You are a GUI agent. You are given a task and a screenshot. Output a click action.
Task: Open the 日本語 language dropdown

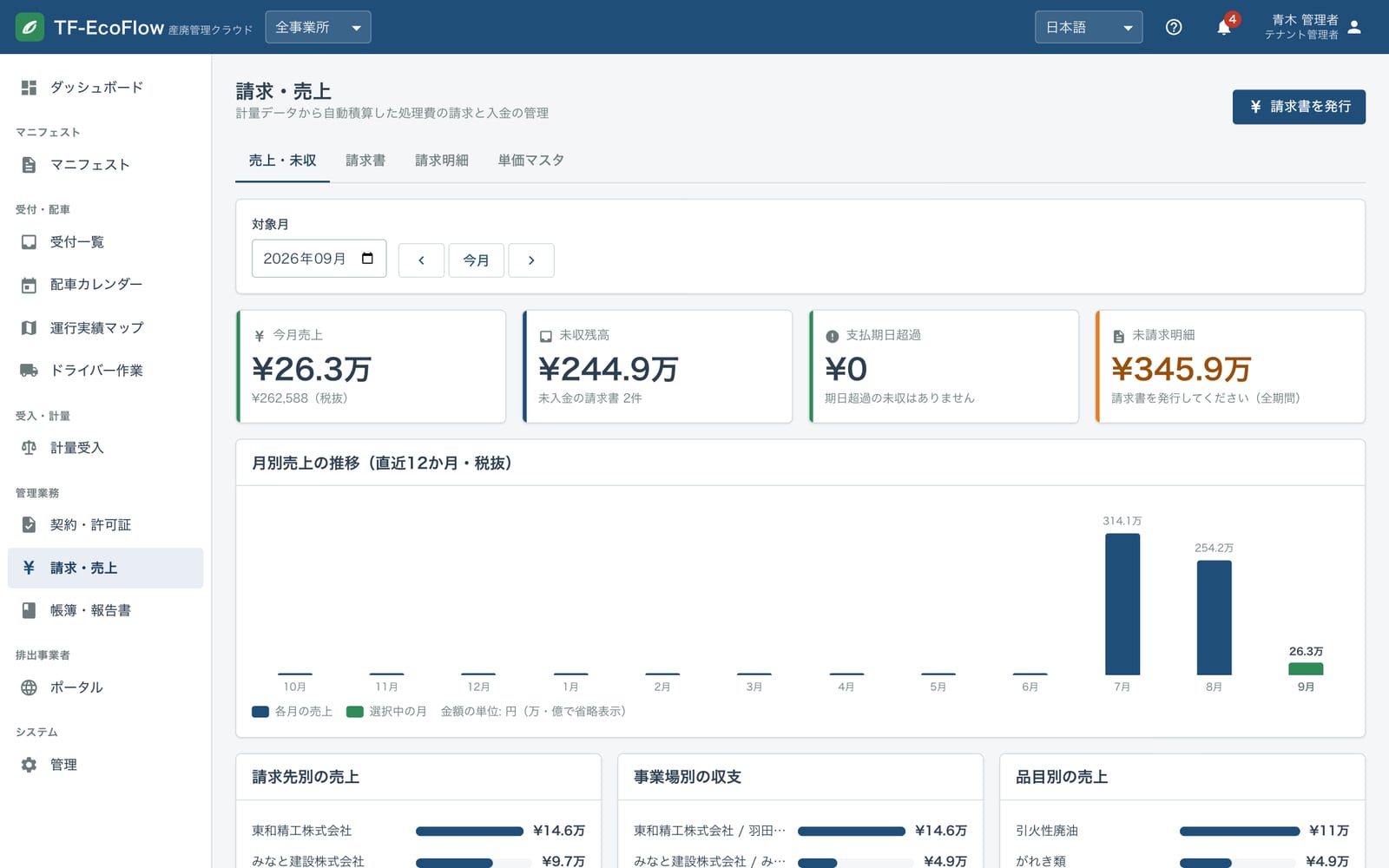pos(1089,27)
